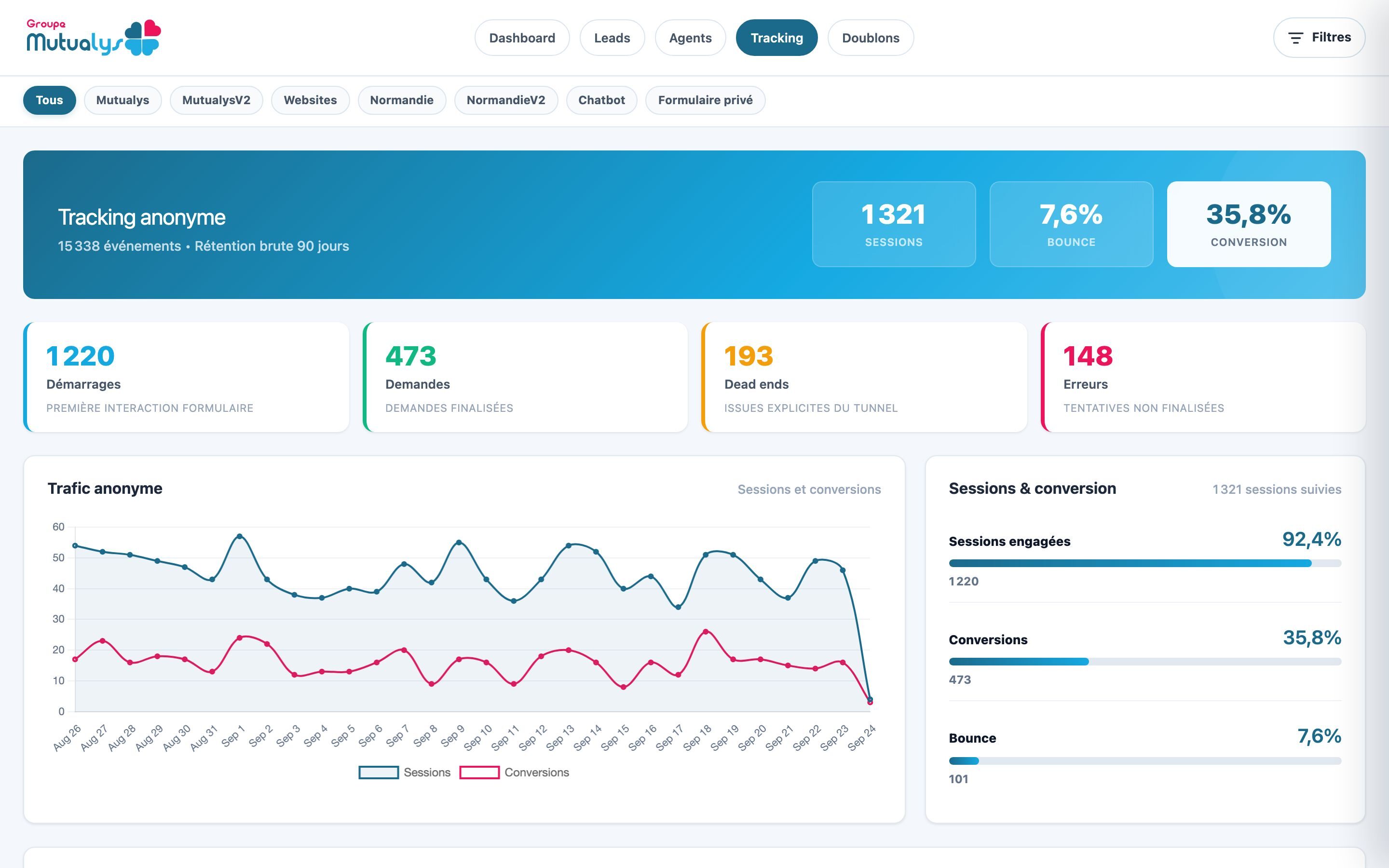Filter by Formulaire privé source
This screenshot has height=868, width=1389.
[x=705, y=100]
